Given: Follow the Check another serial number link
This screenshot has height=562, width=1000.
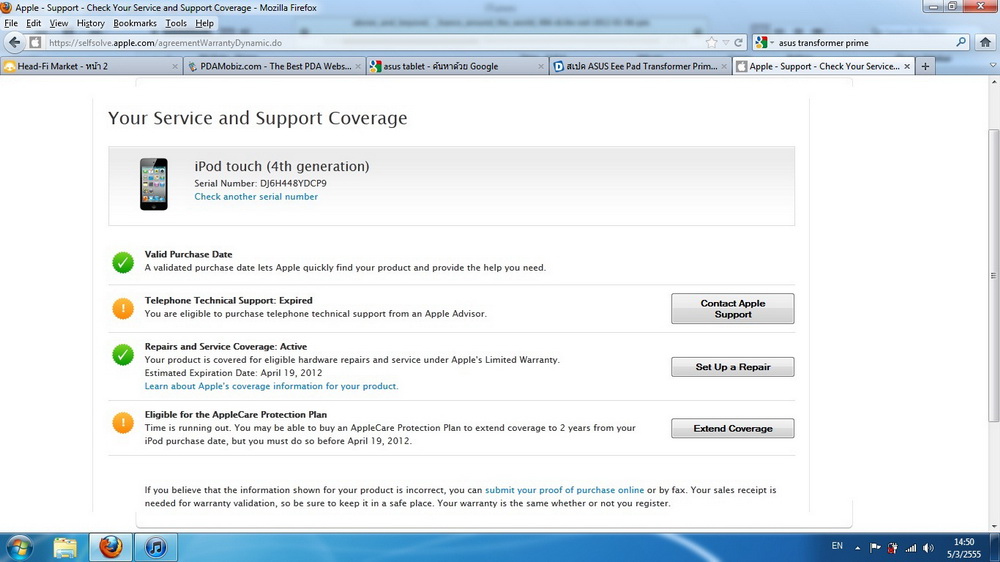Looking at the screenshot, I should tap(256, 197).
